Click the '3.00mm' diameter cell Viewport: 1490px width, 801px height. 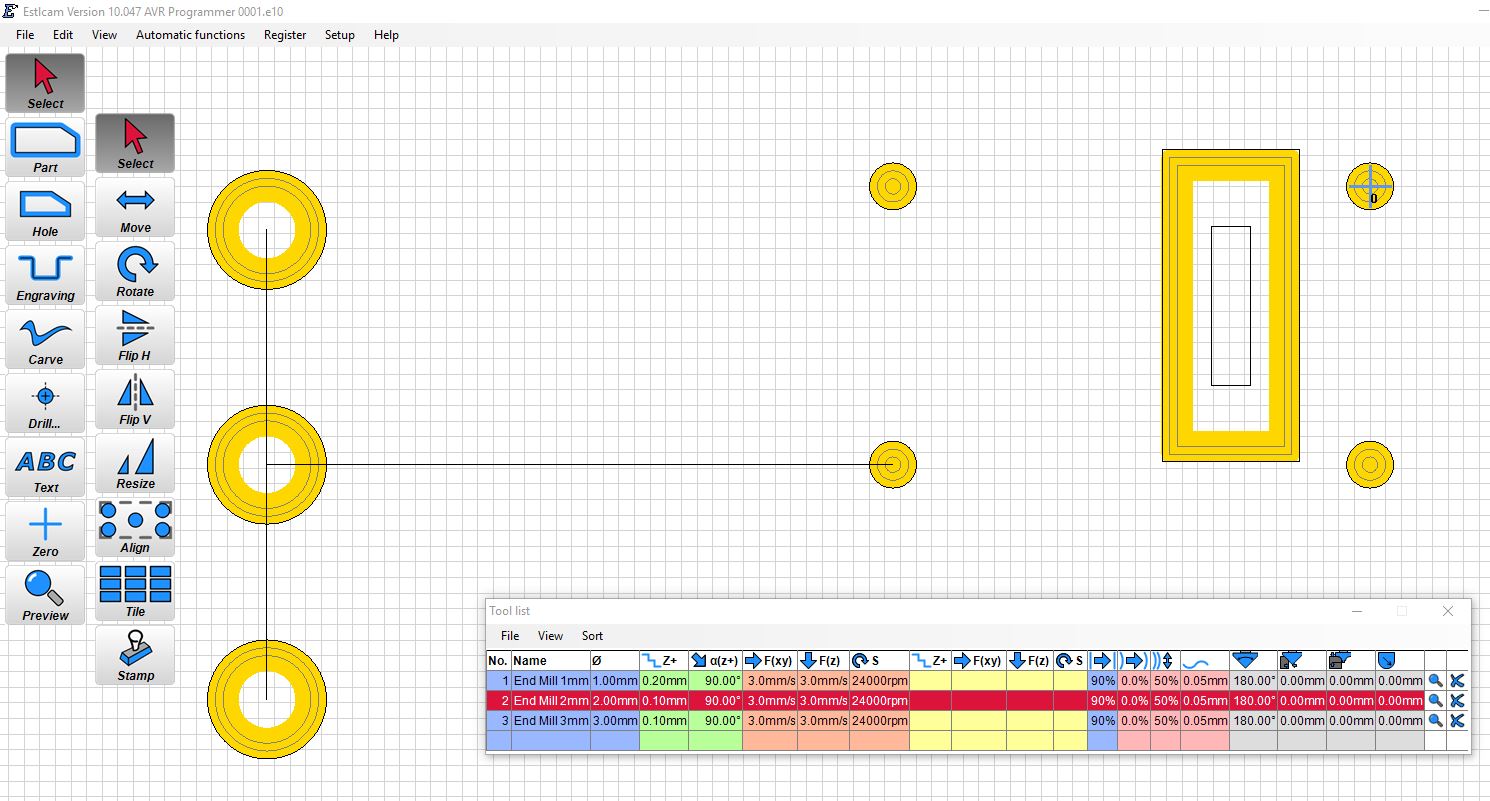(614, 720)
